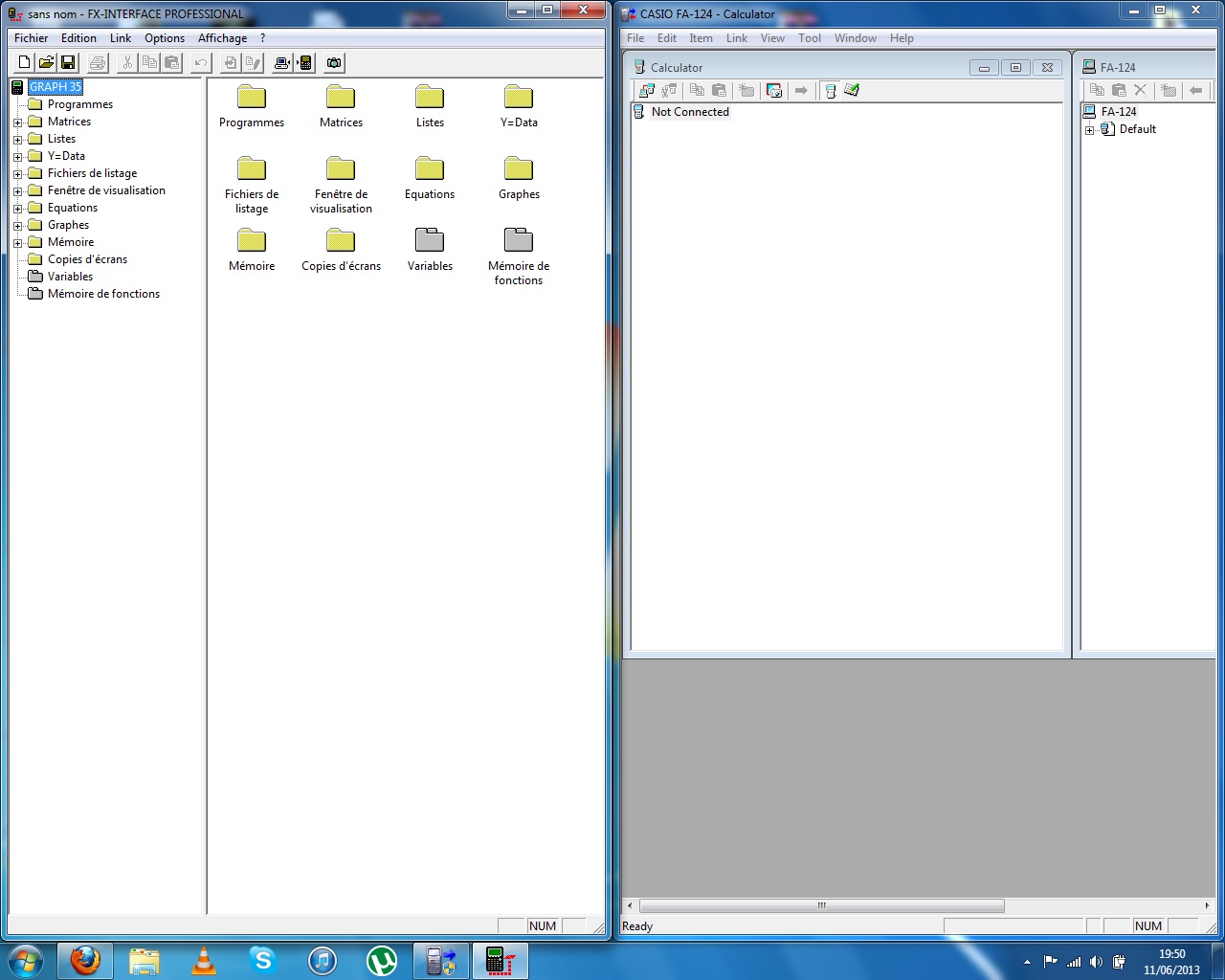Select Copies d'écrans in the left tree
The width and height of the screenshot is (1225, 980).
[x=87, y=259]
